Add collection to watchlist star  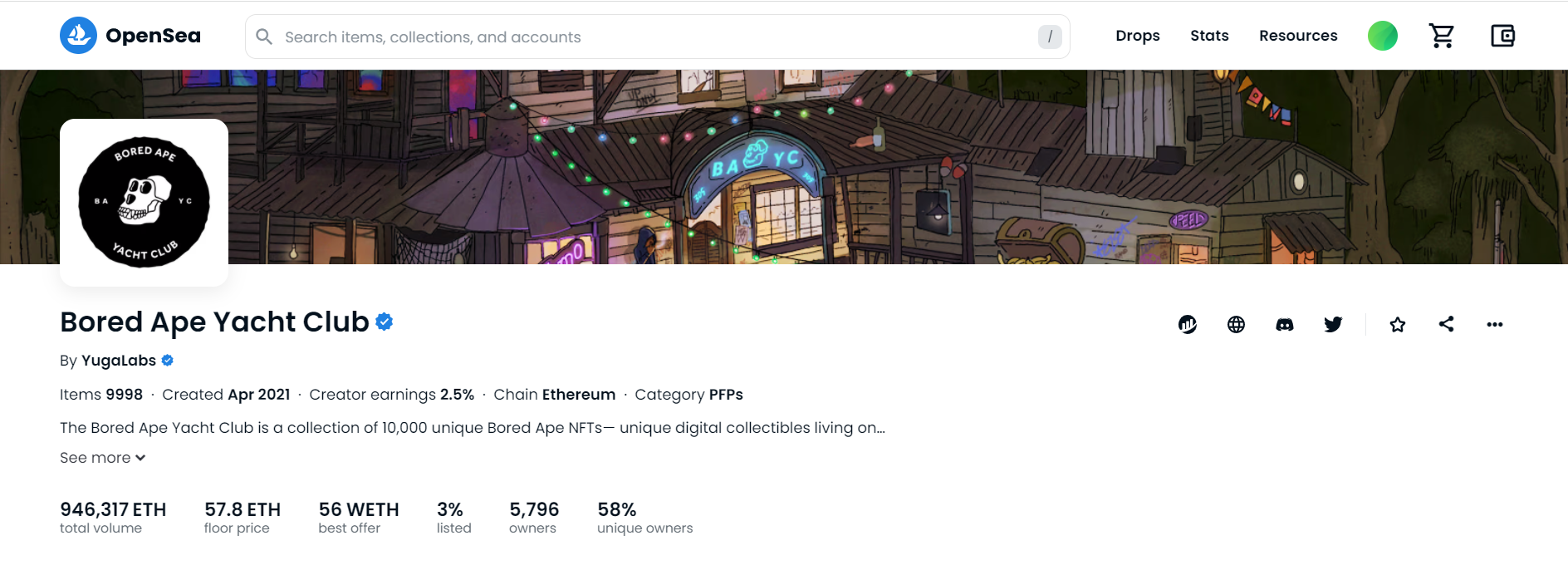click(x=1398, y=324)
